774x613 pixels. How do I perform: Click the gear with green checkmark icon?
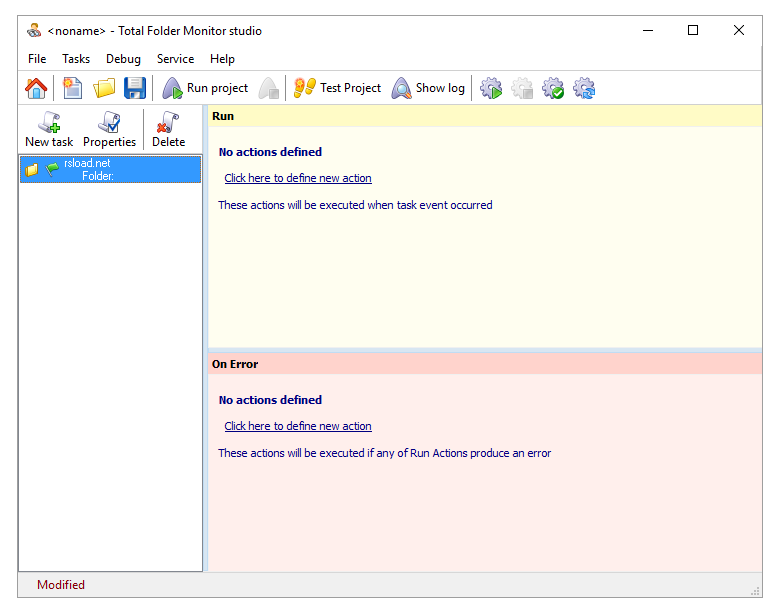click(553, 88)
